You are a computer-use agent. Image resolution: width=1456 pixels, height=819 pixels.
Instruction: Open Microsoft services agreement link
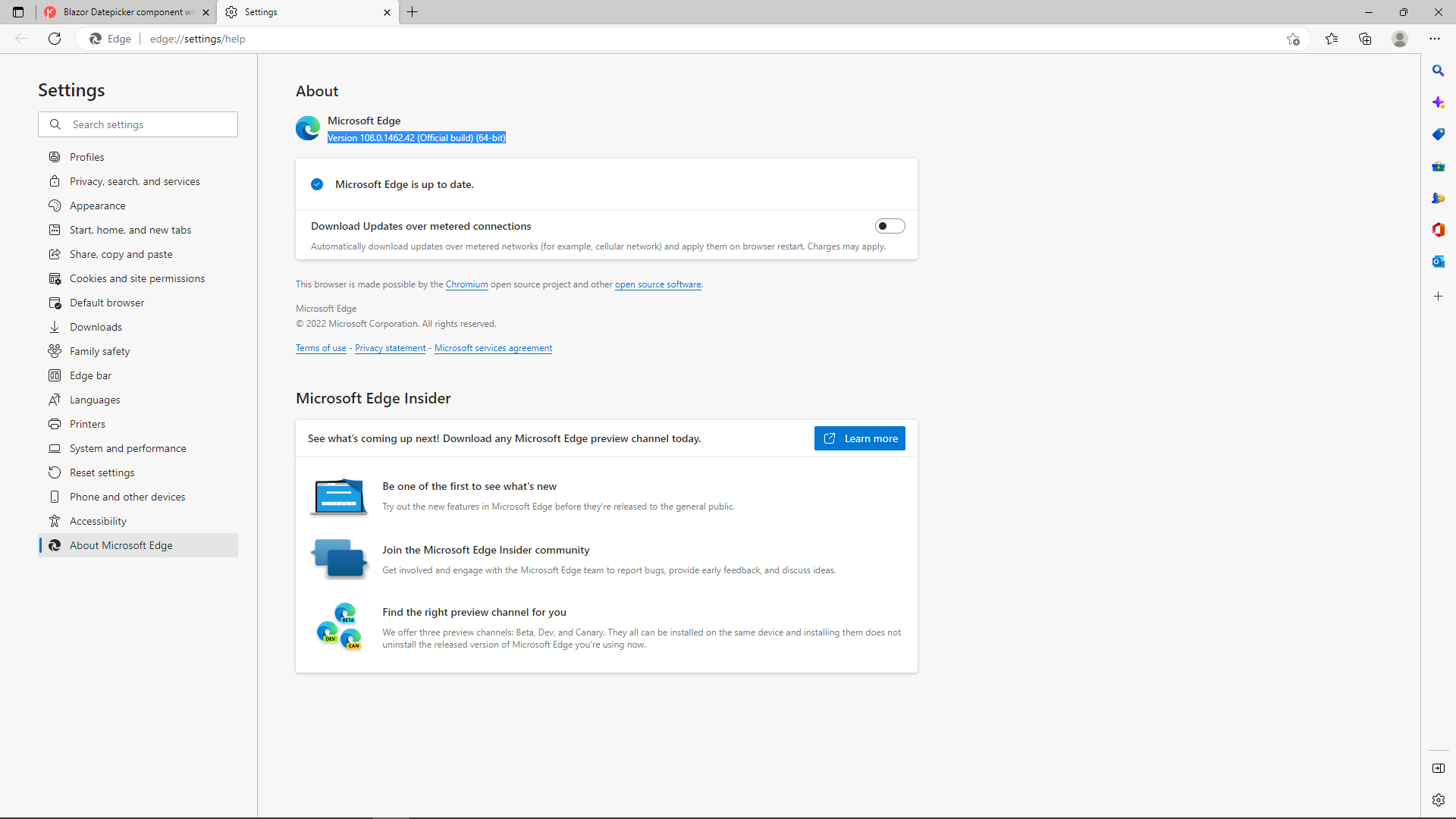[x=493, y=348]
